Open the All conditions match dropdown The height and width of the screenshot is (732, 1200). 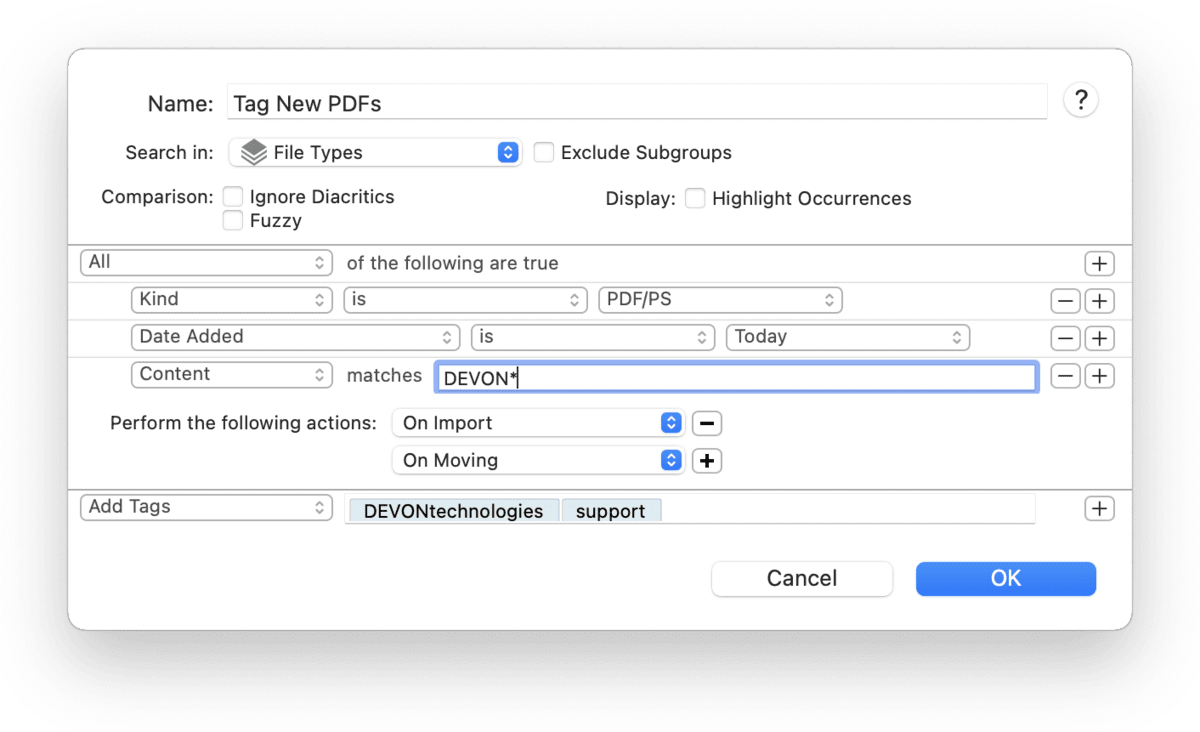[x=206, y=263]
